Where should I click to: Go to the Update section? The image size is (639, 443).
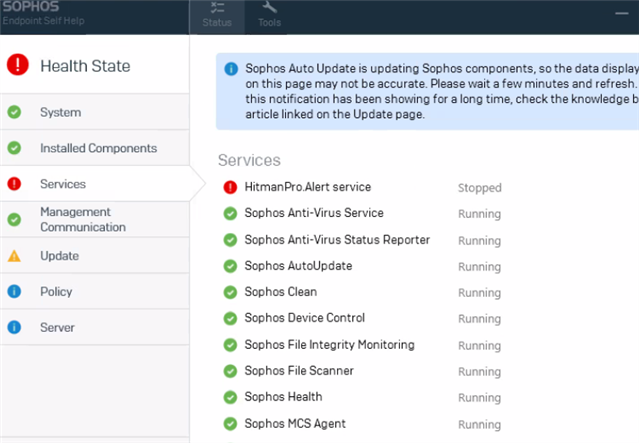pos(95,256)
